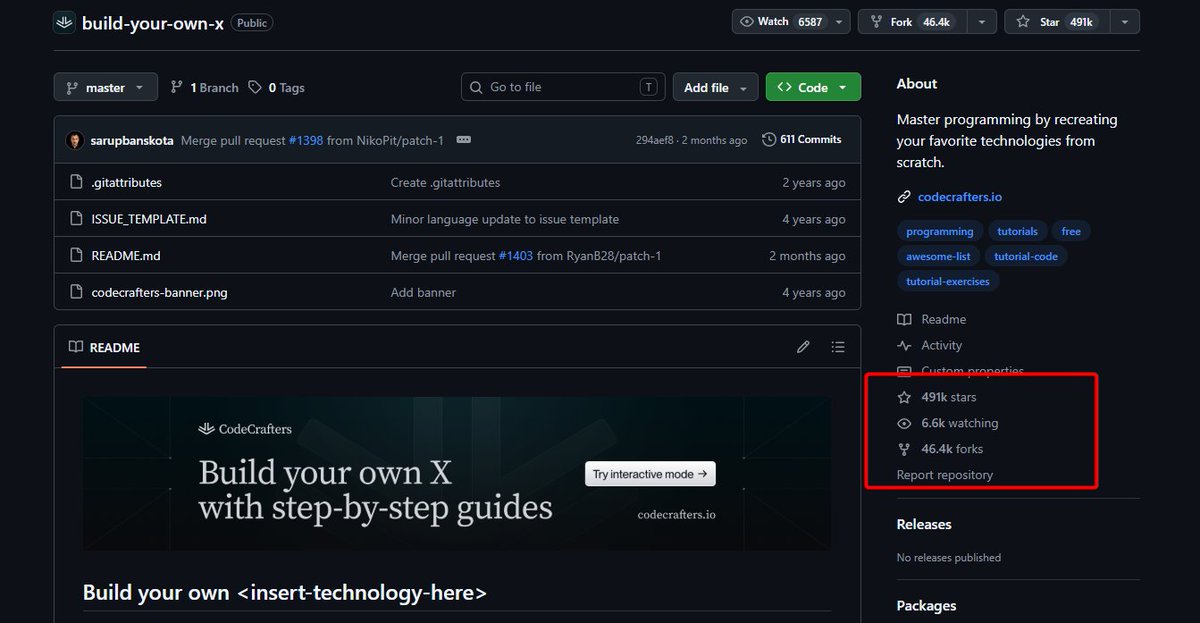
Task: Click the Try interactive mode button
Action: (x=650, y=474)
